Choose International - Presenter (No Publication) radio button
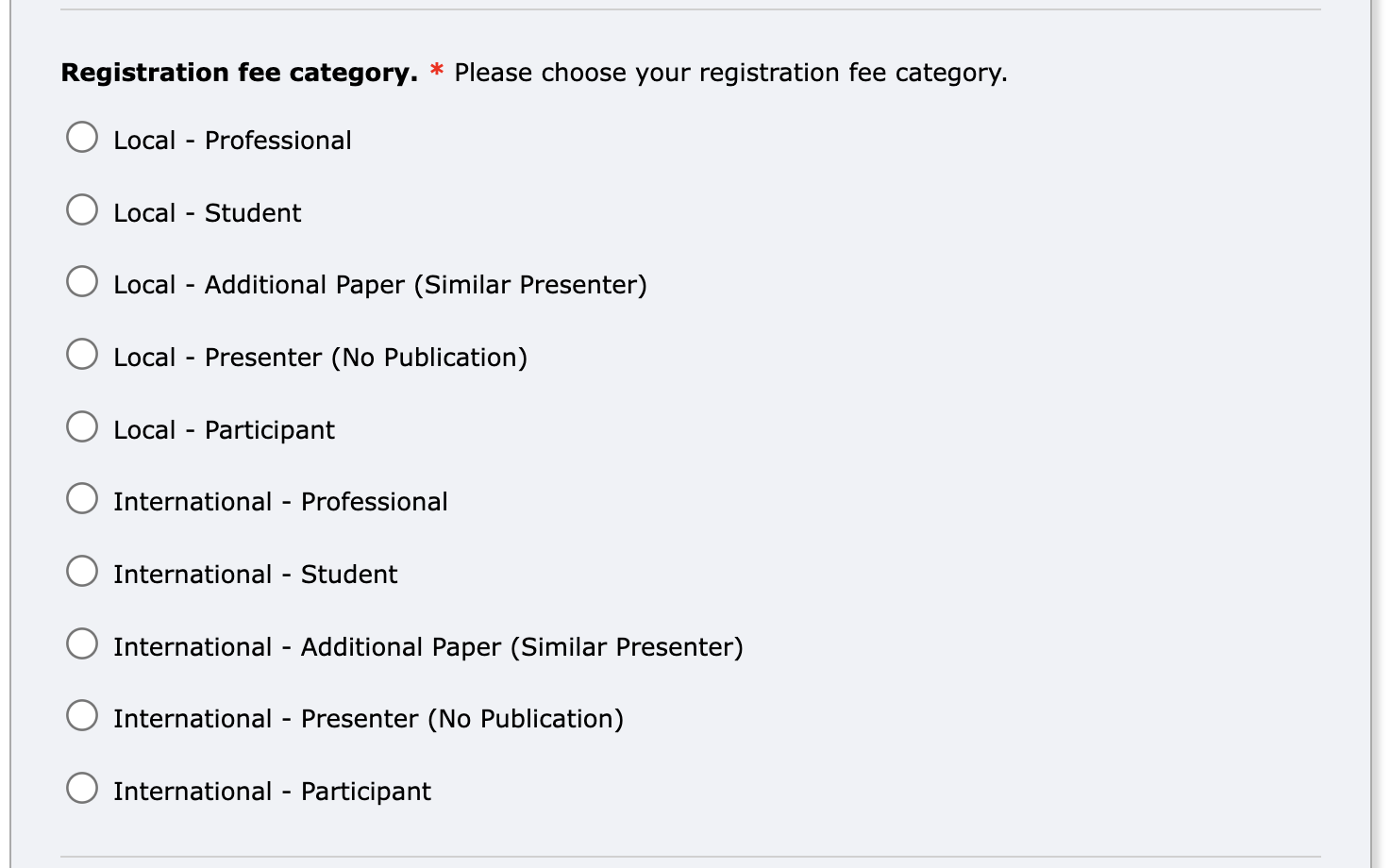1391x868 pixels. point(82,715)
